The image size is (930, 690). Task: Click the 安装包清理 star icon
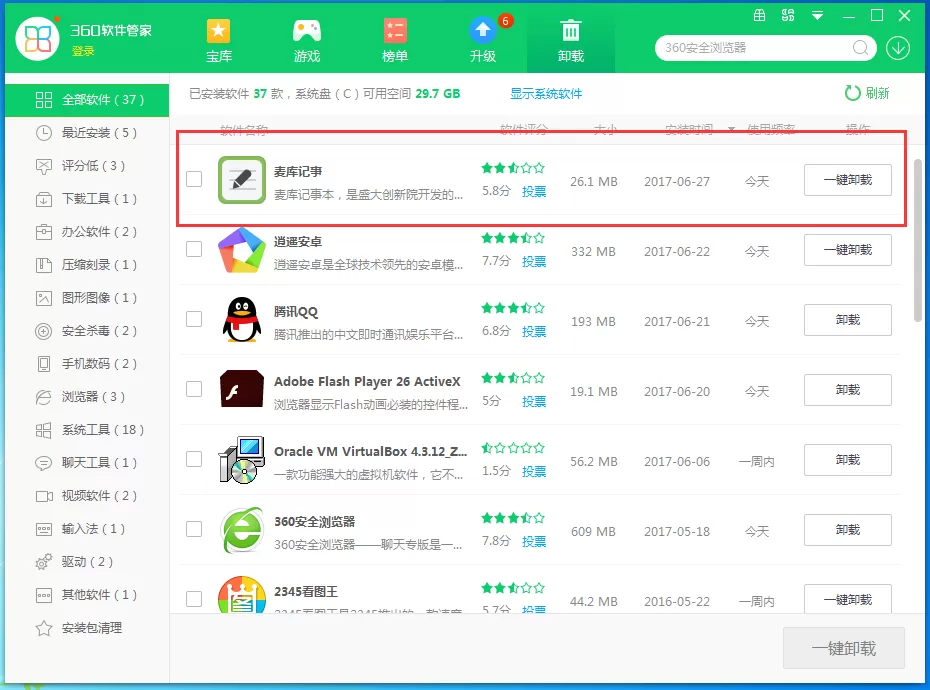coord(44,628)
